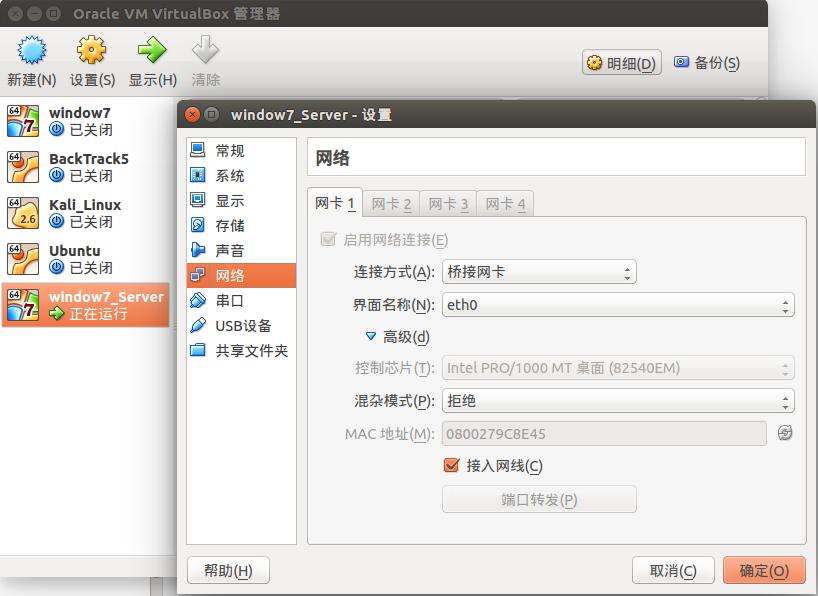This screenshot has height=596, width=818.
Task: Click window7 已关闭 status text
Action: coord(91,130)
